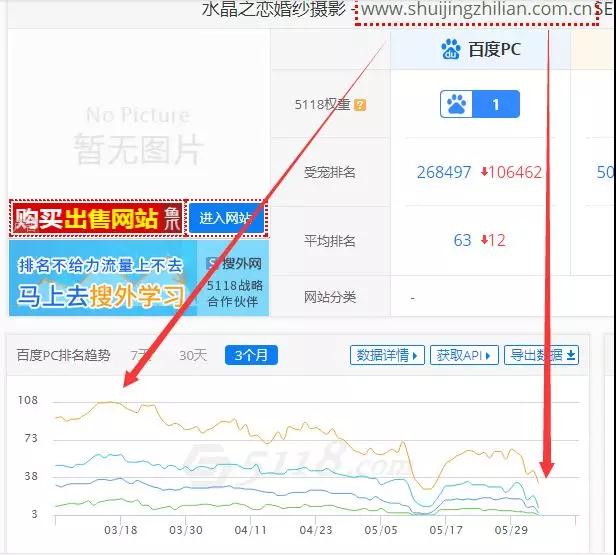The height and width of the screenshot is (555, 616).
Task: Click the 平均排名 value 63
Action: coord(462,240)
